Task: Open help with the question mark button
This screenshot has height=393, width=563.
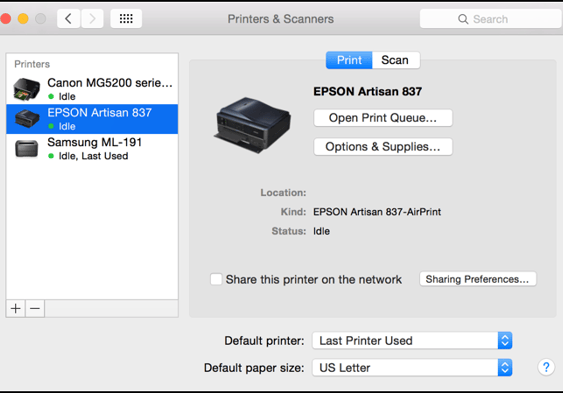Action: pyautogui.click(x=546, y=367)
